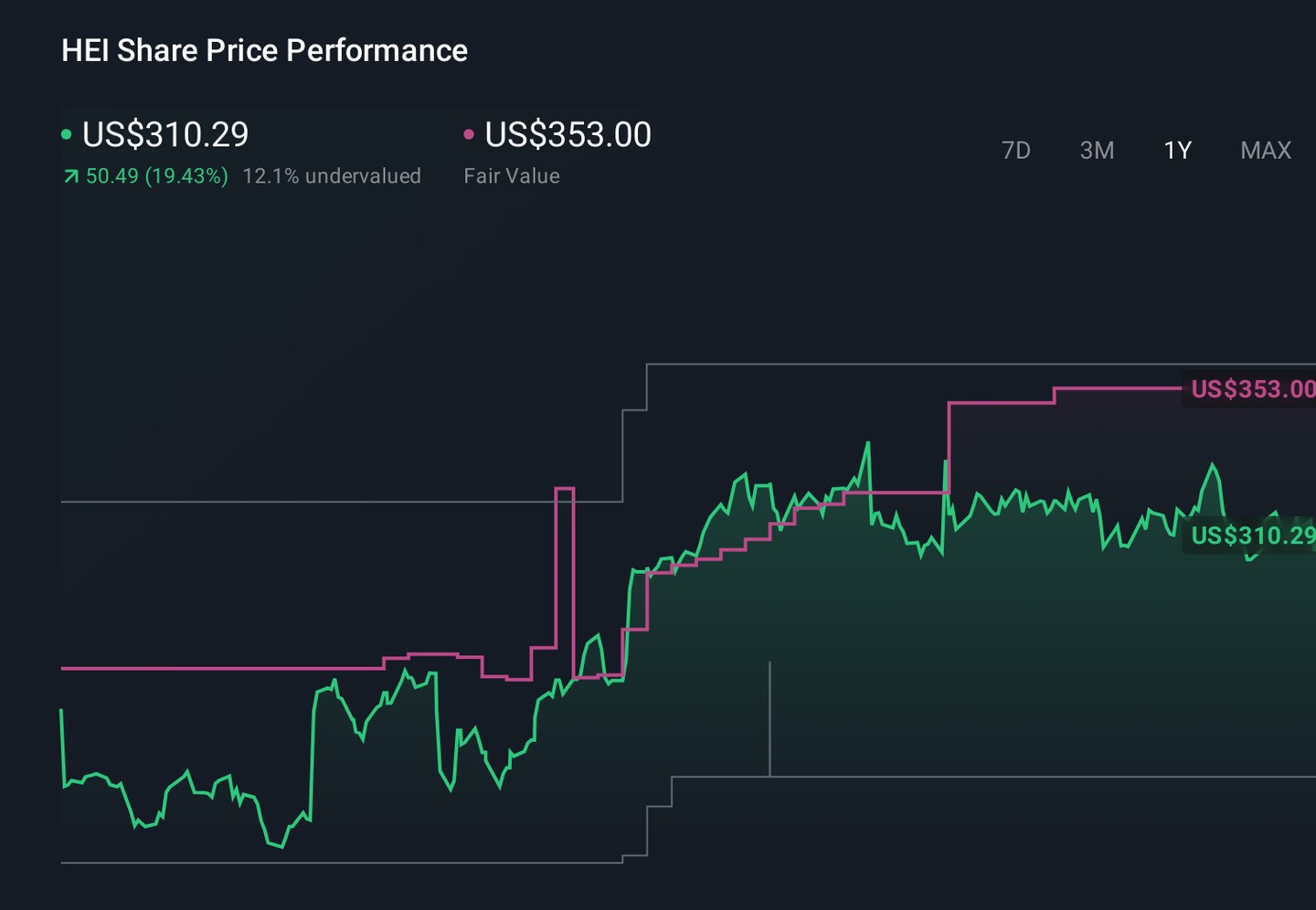Click the US$353.00 chart end label
The width and height of the screenshot is (1316, 910).
click(x=1252, y=389)
